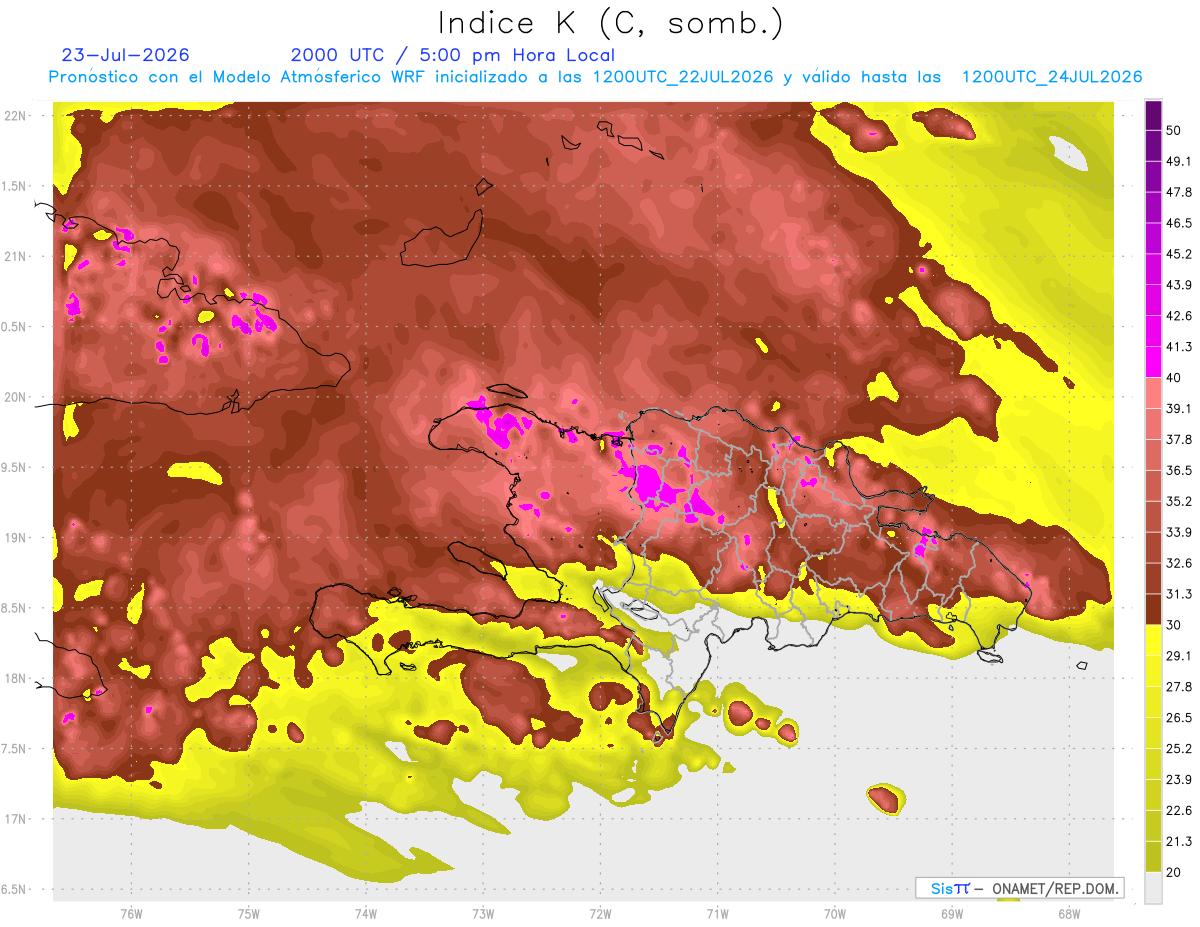The width and height of the screenshot is (1200, 927).
Task: Click the olive swatch between 20 and 21.3
Action: point(1153,856)
